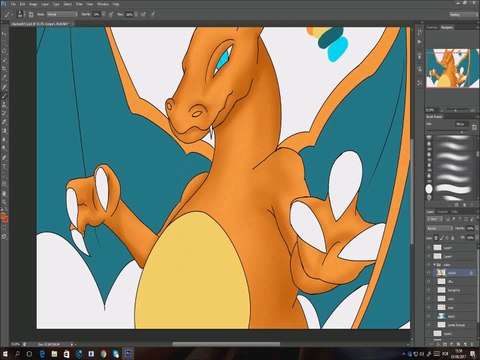Select the Pen tool
The height and width of the screenshot is (360, 480).
(4, 157)
